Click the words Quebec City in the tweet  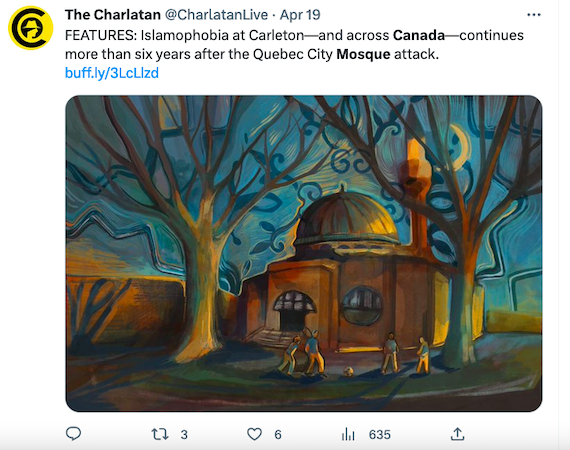click(293, 54)
